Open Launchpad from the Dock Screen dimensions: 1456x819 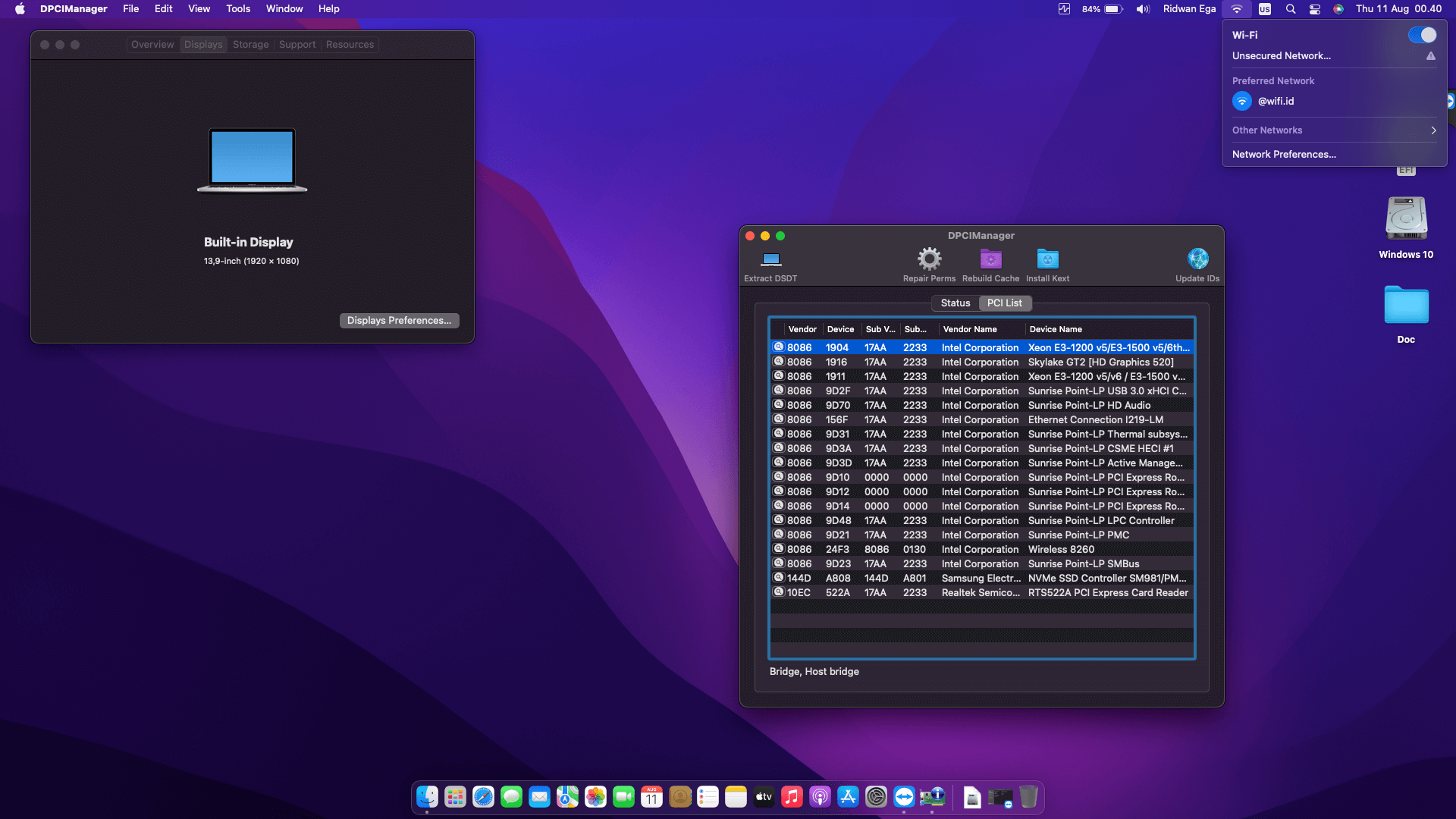(455, 797)
